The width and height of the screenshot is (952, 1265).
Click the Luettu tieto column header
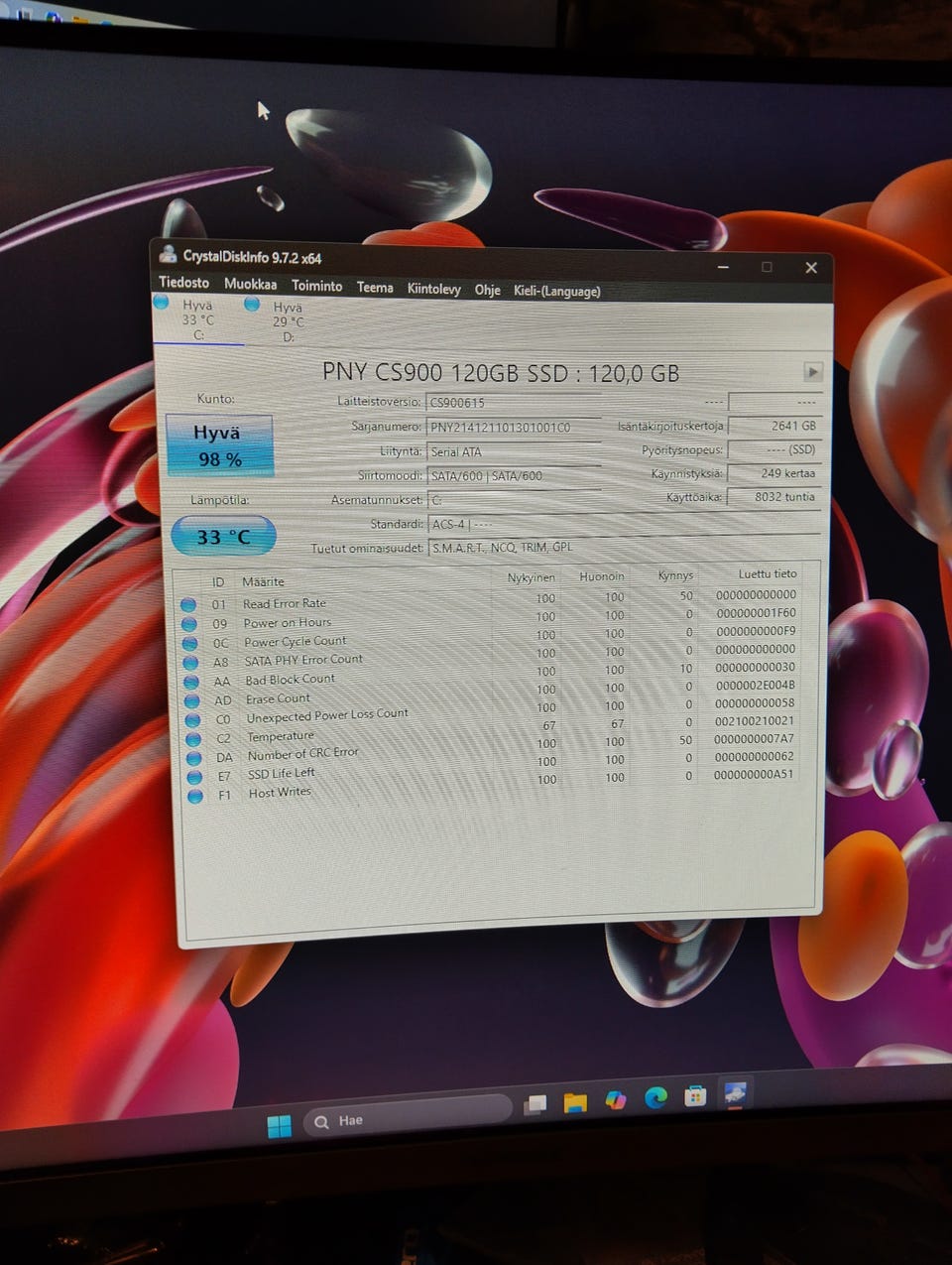(768, 573)
